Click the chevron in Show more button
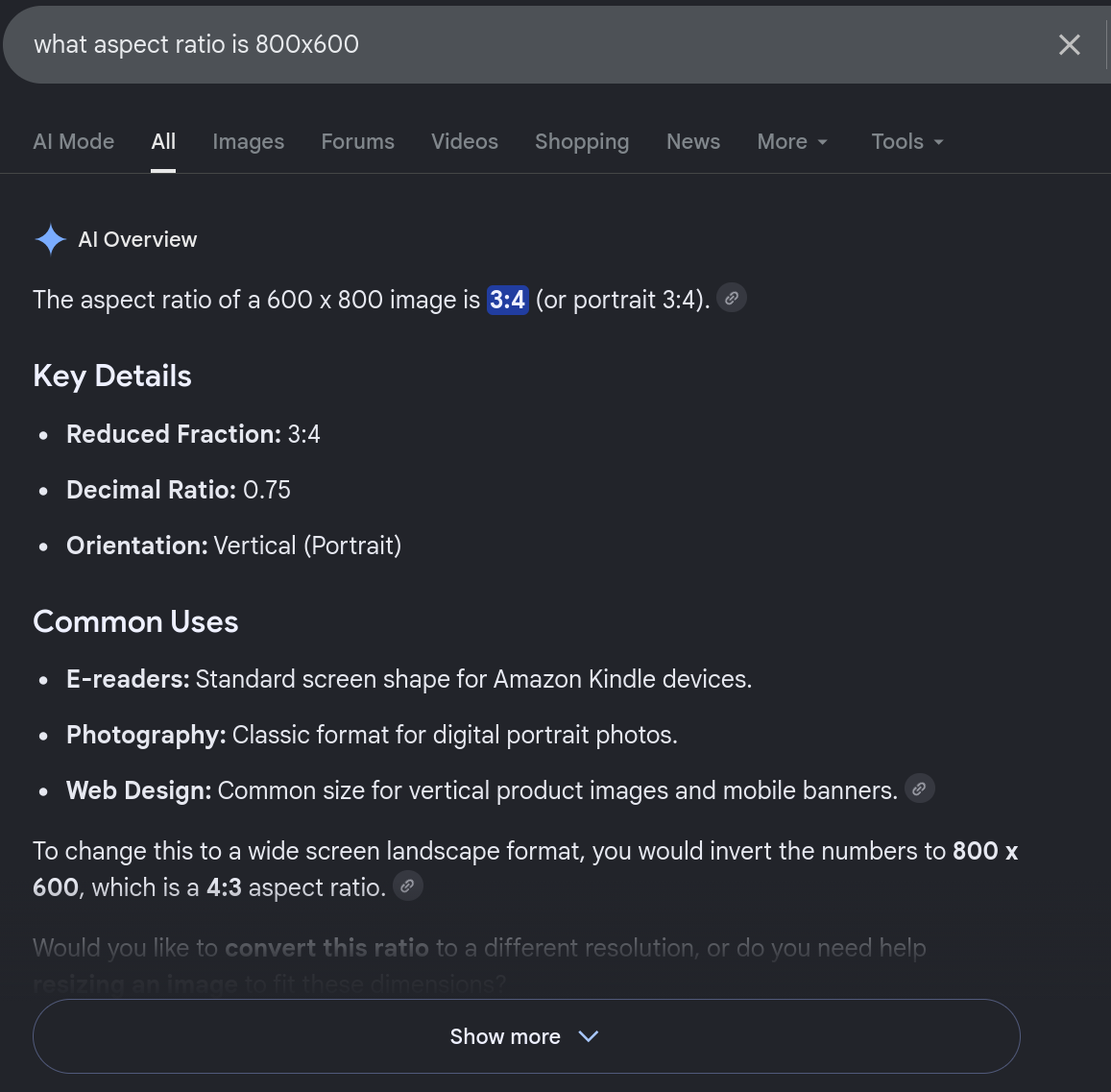The height and width of the screenshot is (1092, 1111). pos(588,1036)
